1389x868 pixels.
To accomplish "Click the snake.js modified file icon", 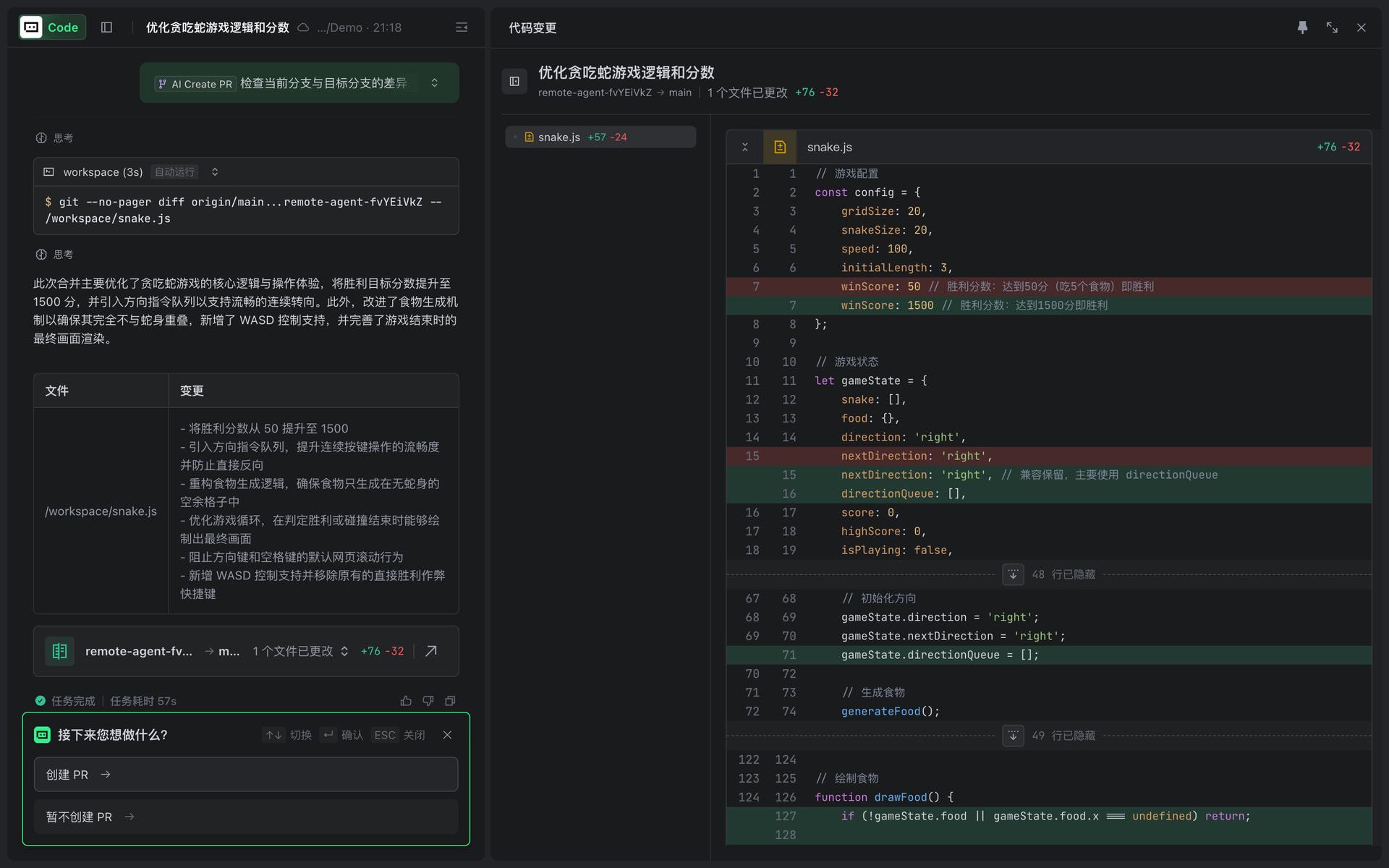I will (x=780, y=147).
